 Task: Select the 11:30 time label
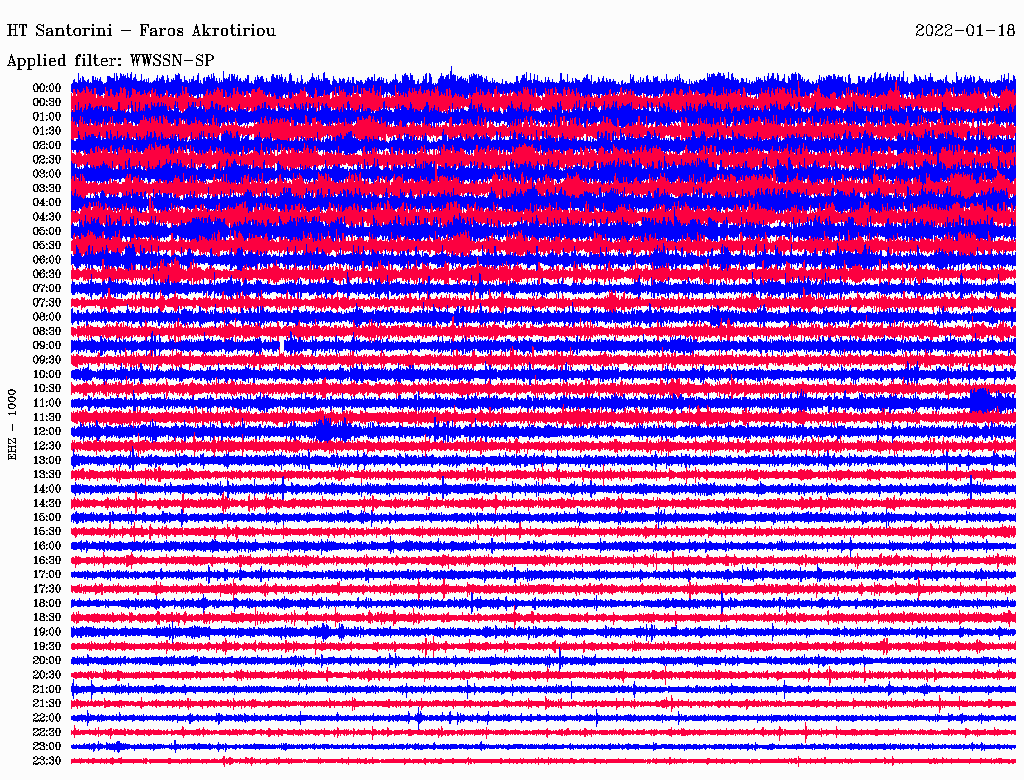tap(47, 417)
